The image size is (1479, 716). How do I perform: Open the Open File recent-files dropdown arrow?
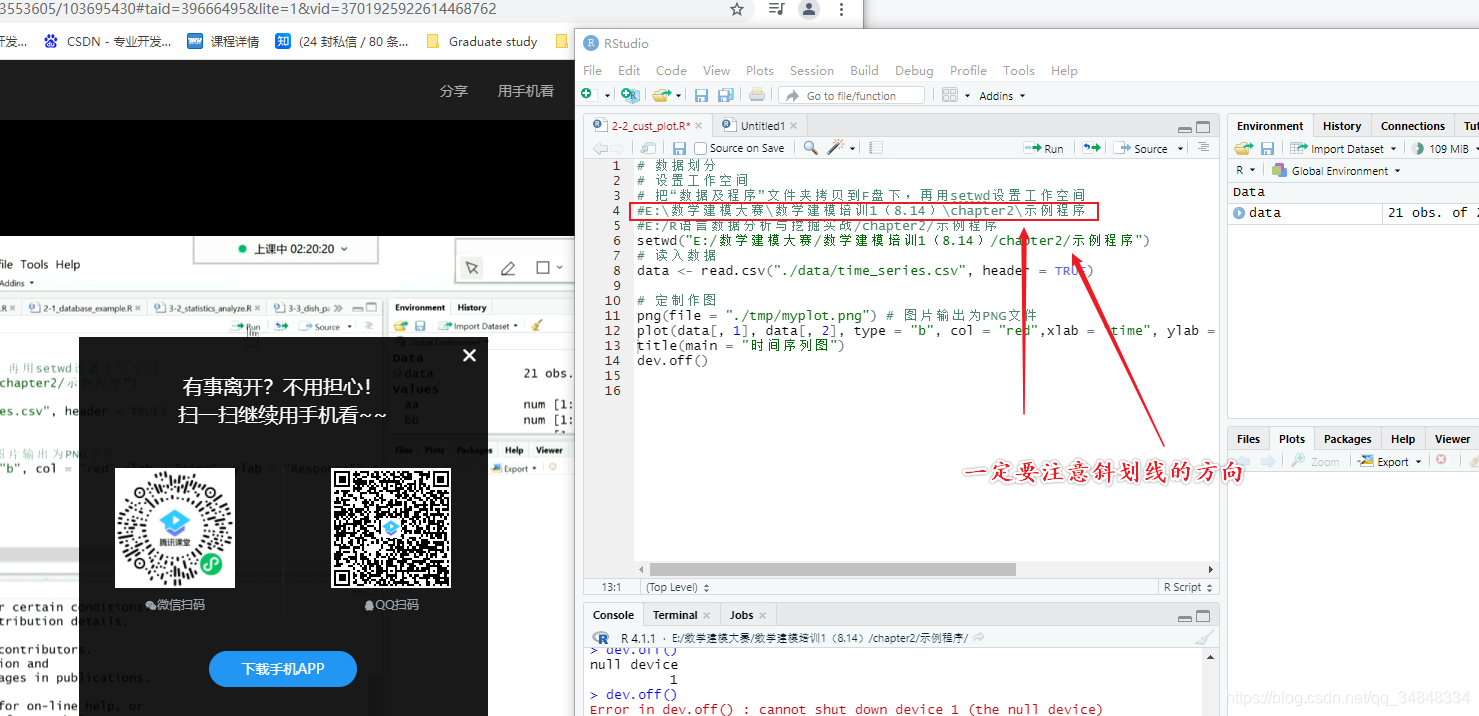677,96
